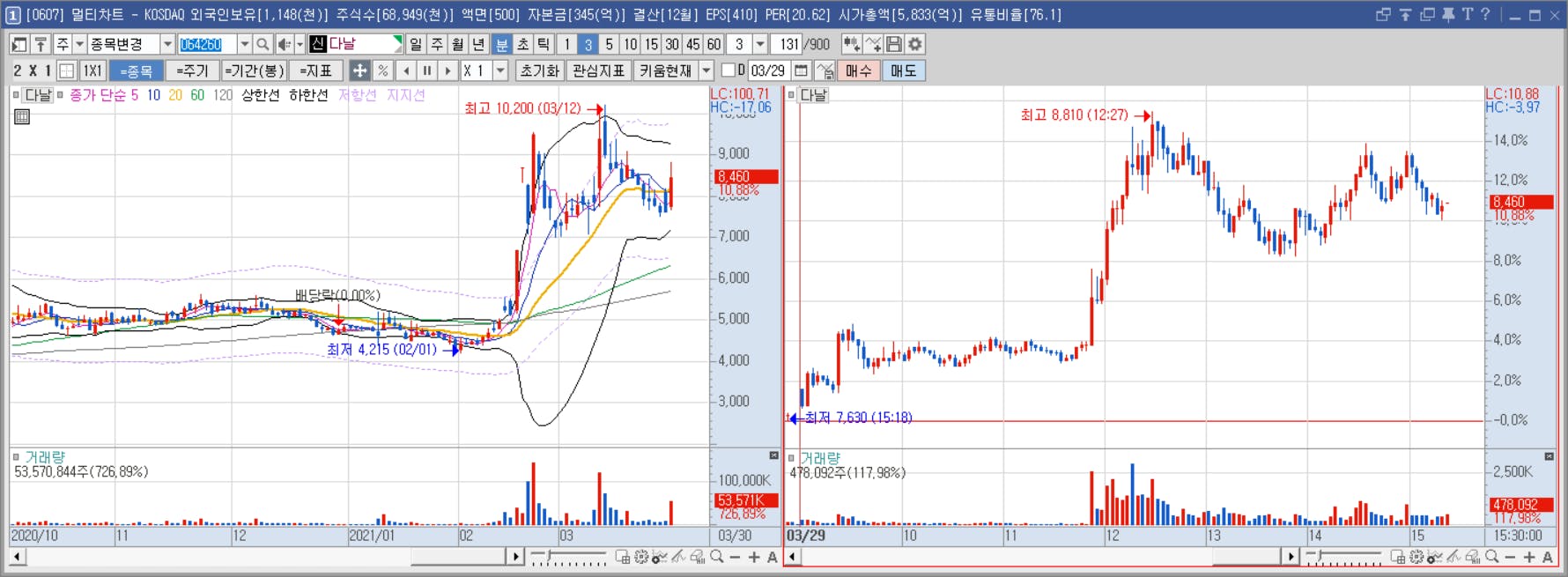
Task: Open the 주 type dropdown arrow
Action: (79, 44)
